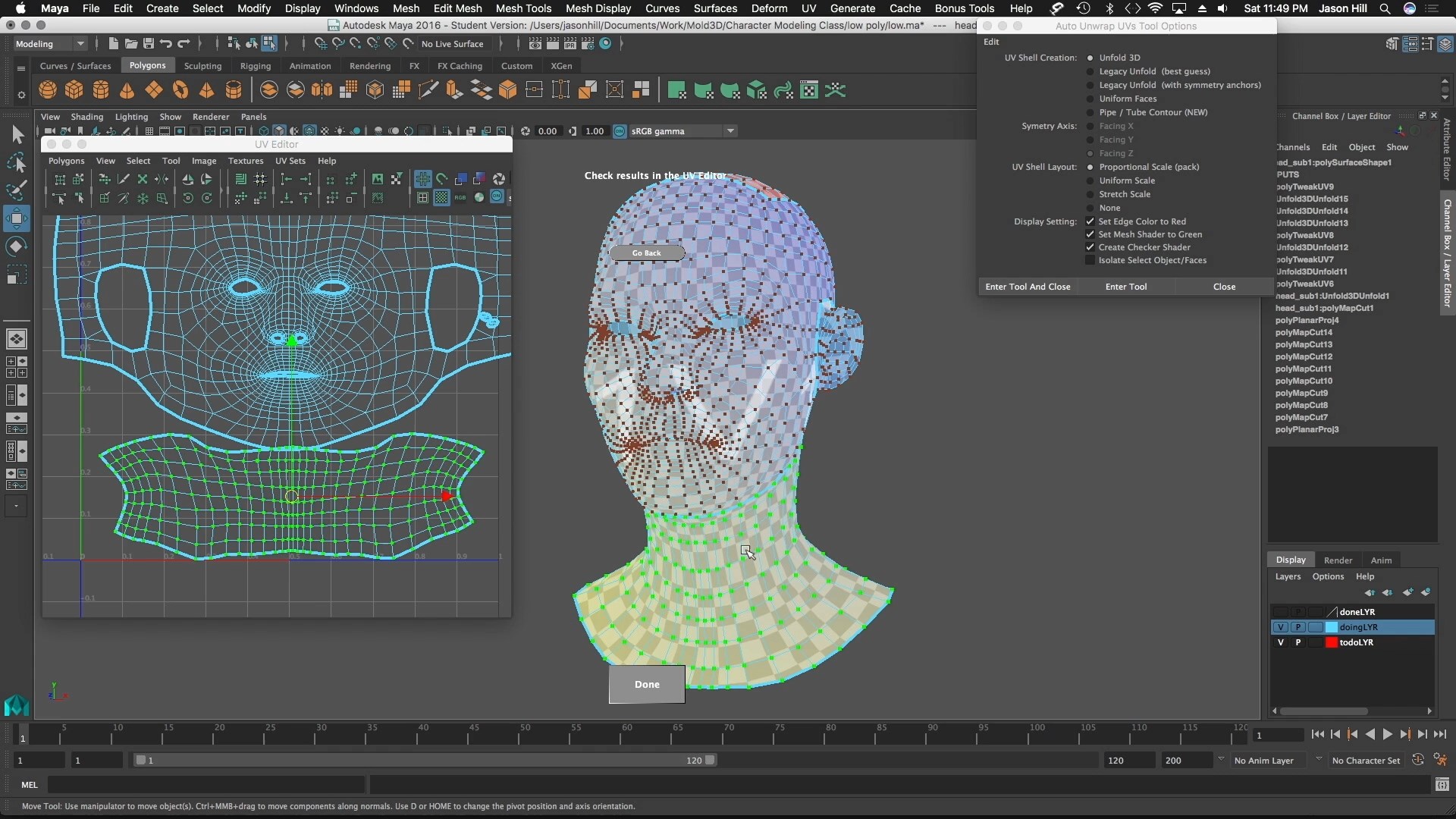Switch to the Sculpting shelf tab

coord(202,66)
